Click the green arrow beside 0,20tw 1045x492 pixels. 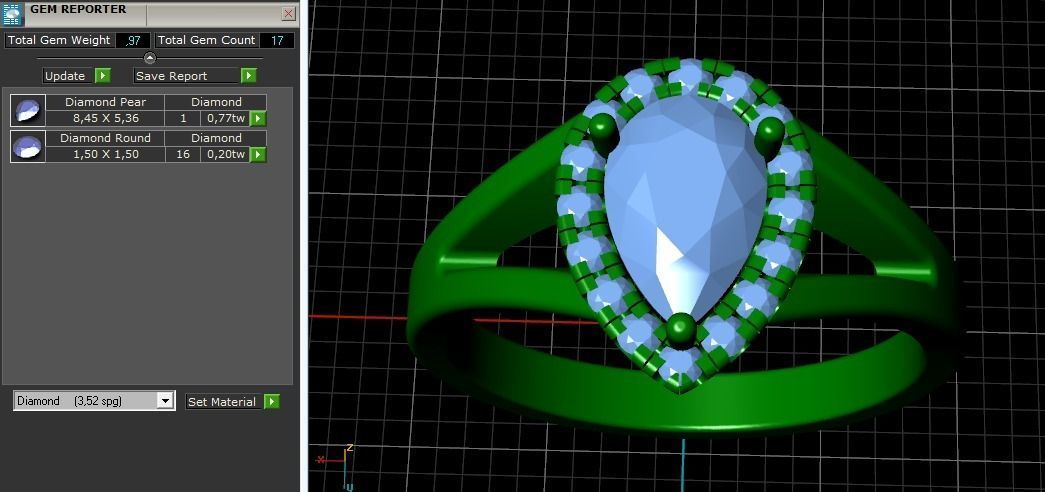258,155
